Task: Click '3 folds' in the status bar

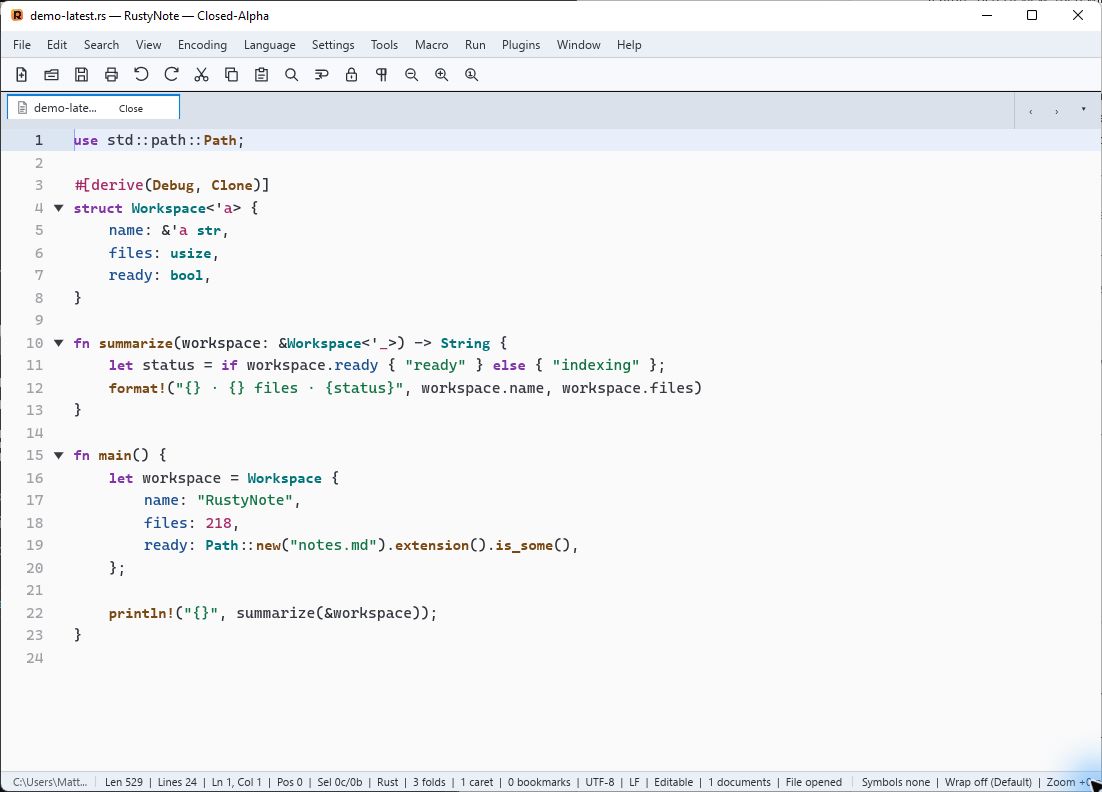Action: pyautogui.click(x=429, y=782)
